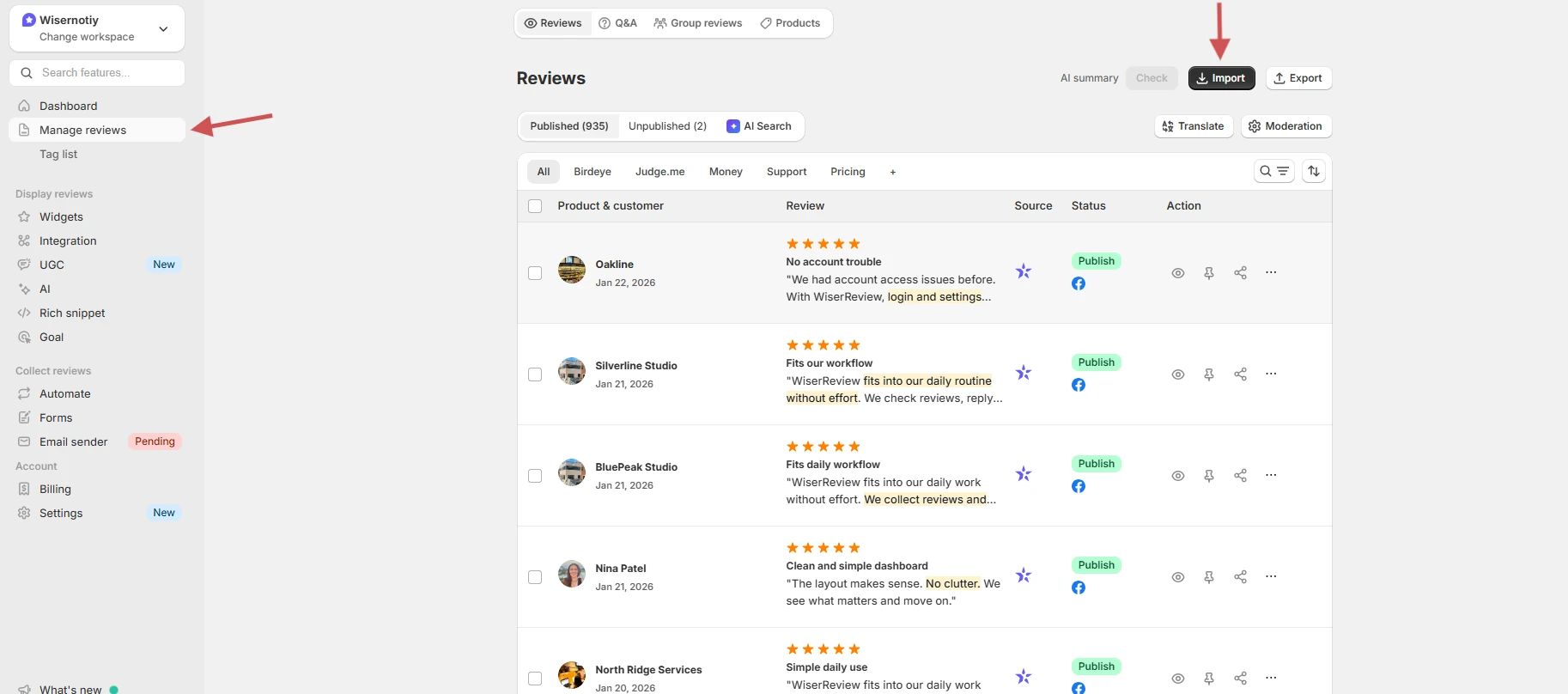Open the Widgets star icon item
Viewport: 1568px width, 694px height.
click(x=24, y=216)
